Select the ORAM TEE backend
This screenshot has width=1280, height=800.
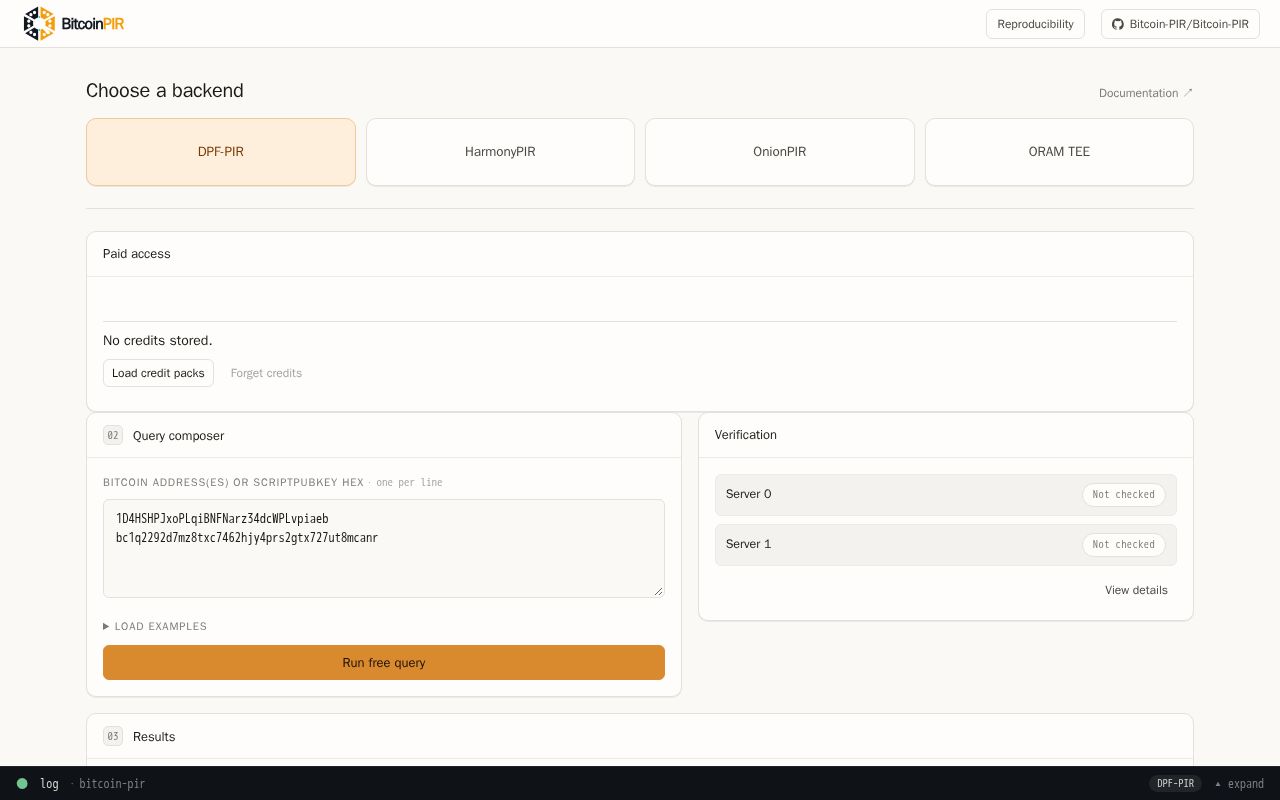pyautogui.click(x=1059, y=152)
